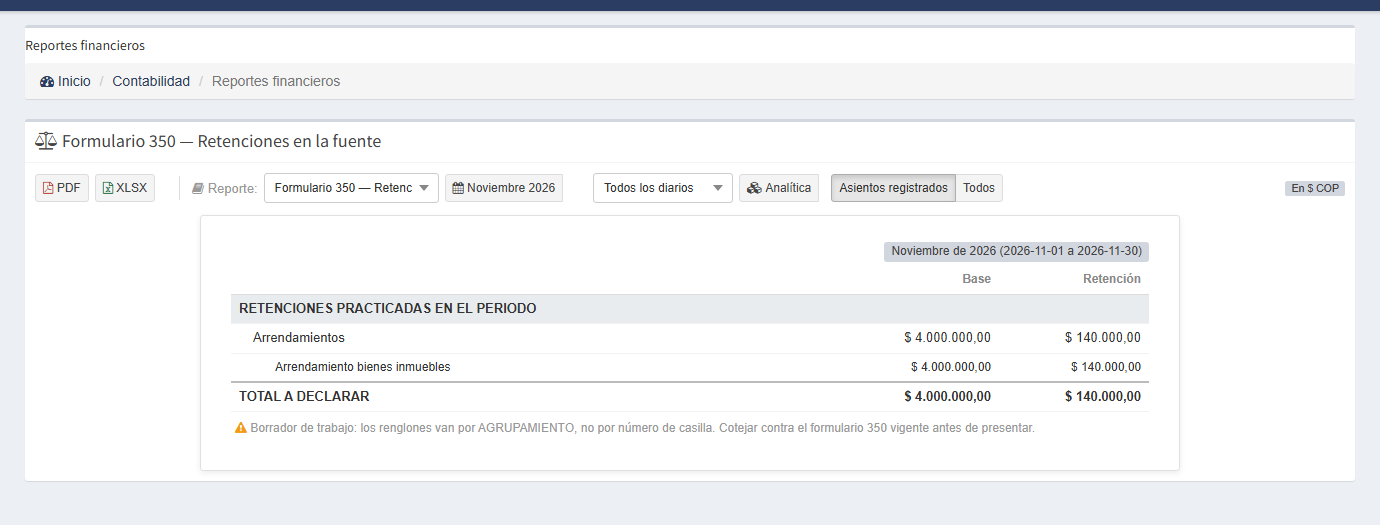Click the Noviembre de 2026 period label
The height and width of the screenshot is (525, 1380).
pyautogui.click(x=1016, y=251)
